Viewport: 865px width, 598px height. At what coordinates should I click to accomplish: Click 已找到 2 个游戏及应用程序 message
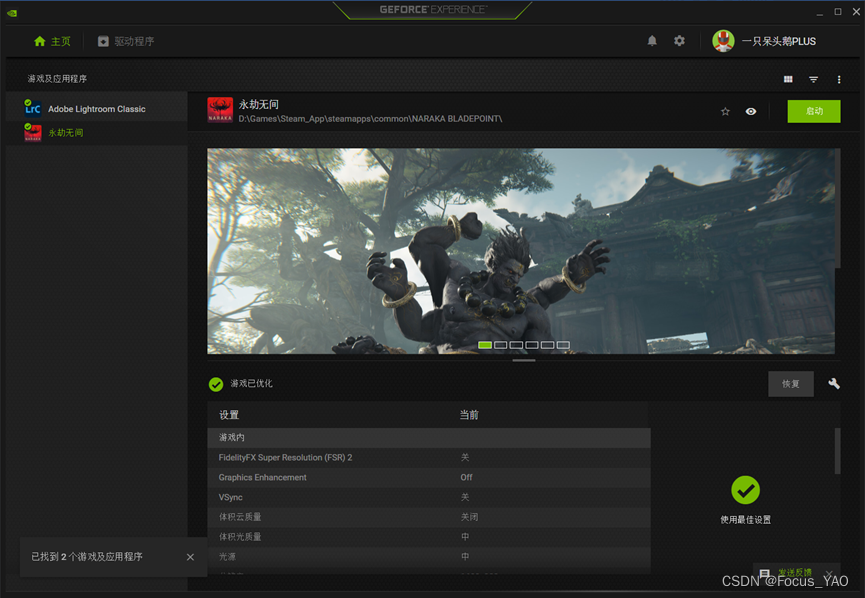tap(87, 557)
